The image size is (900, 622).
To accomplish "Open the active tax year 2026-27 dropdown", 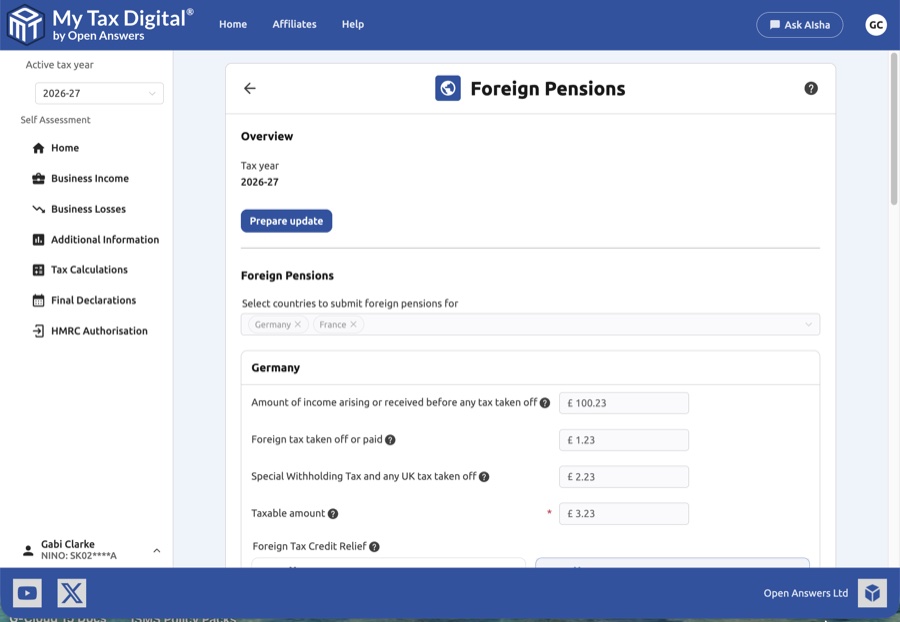I will 99,92.
